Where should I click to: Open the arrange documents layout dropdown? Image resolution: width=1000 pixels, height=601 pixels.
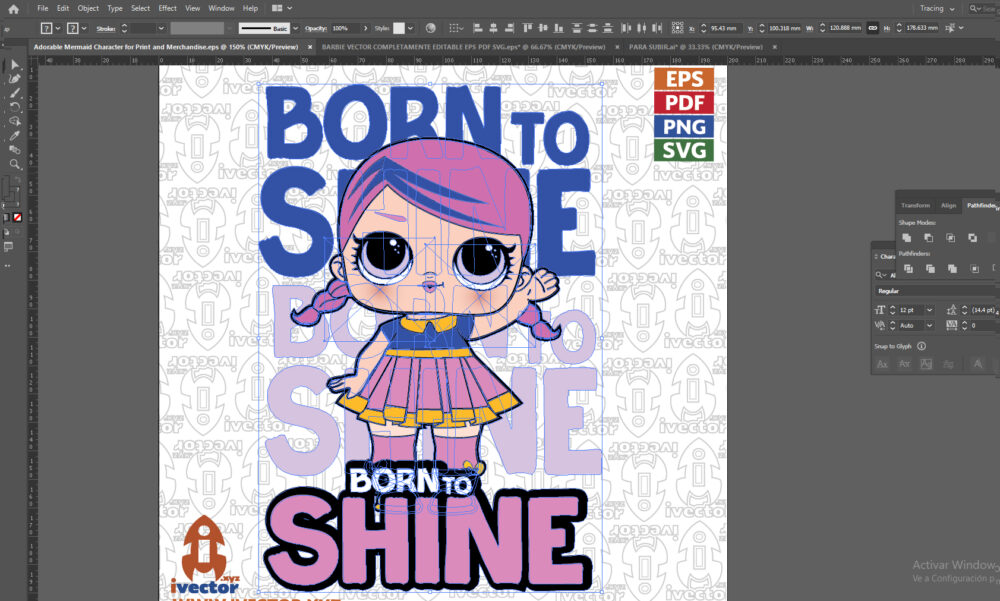(282, 8)
